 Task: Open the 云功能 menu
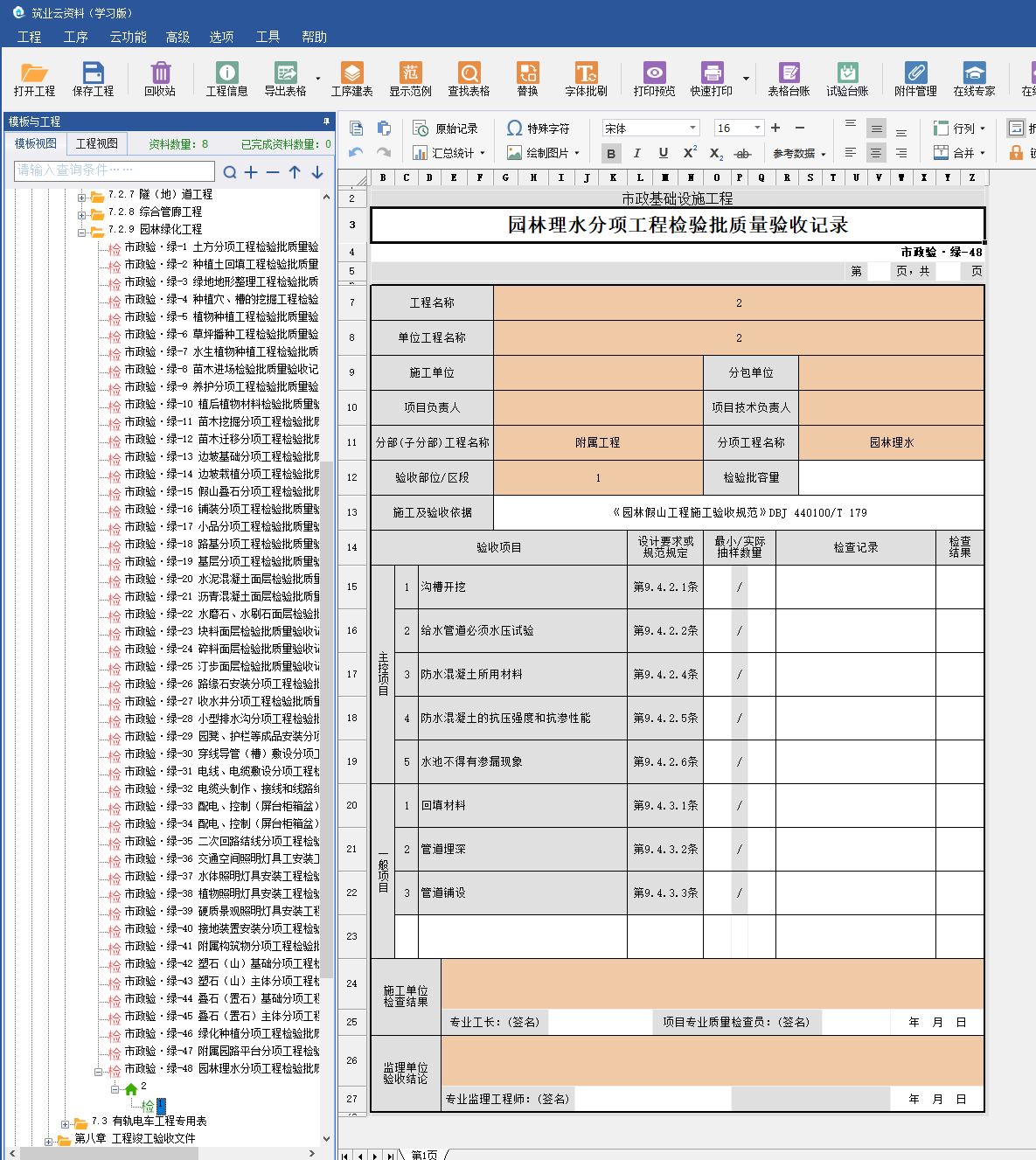tap(128, 37)
